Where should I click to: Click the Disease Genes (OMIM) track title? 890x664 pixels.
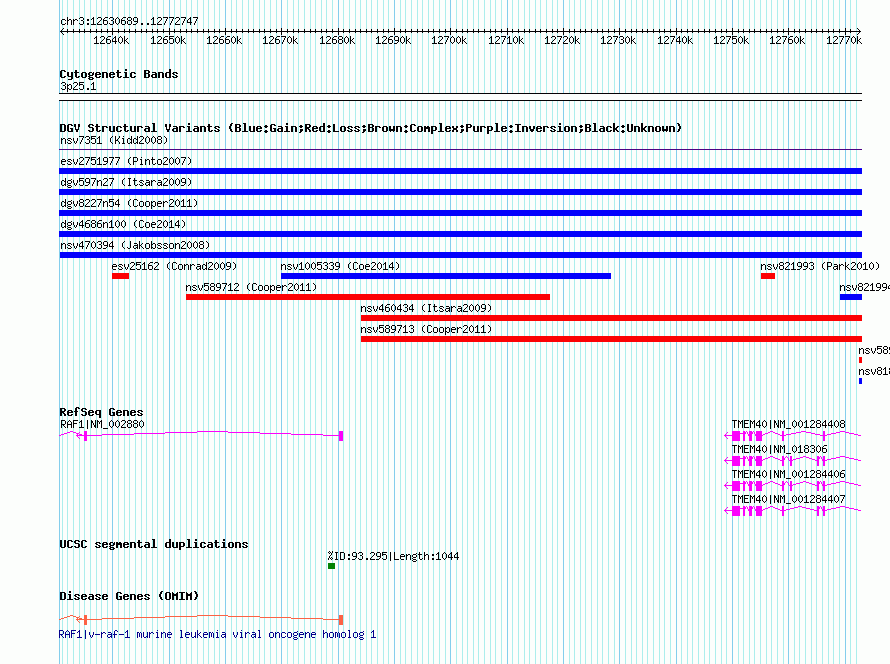129,596
